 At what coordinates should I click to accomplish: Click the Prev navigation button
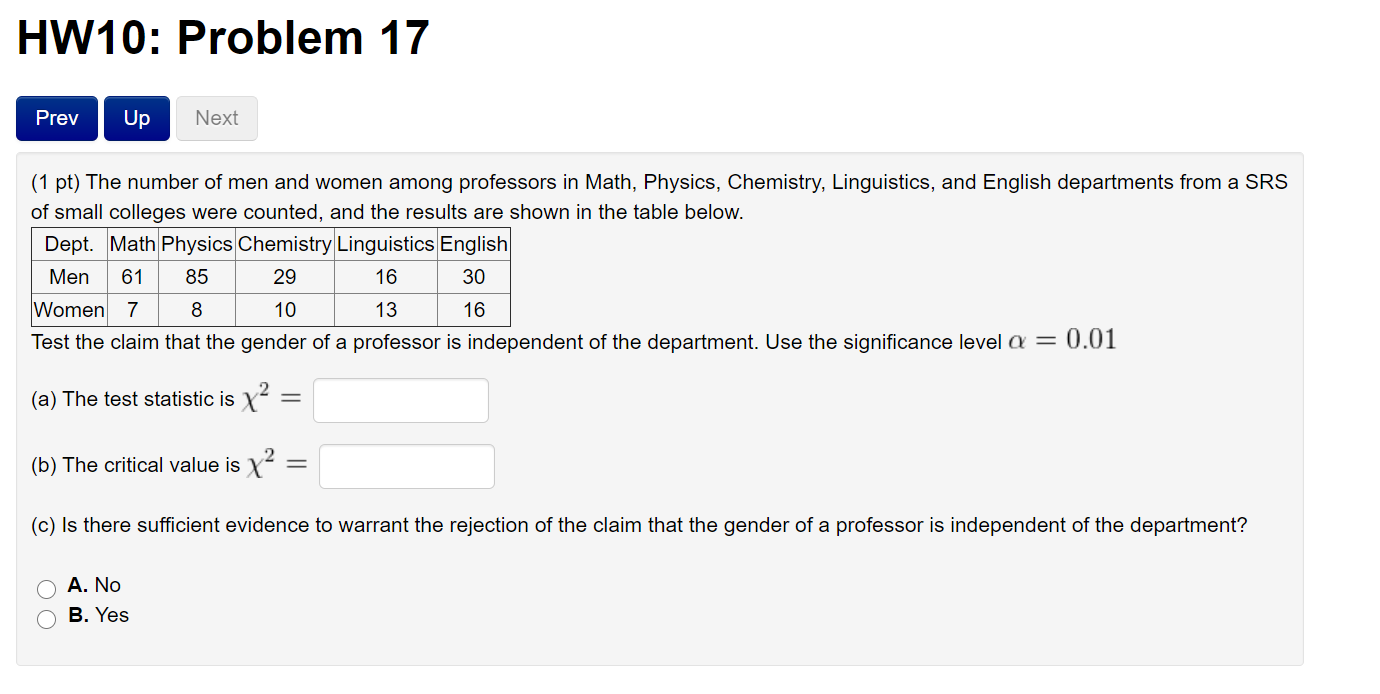click(56, 118)
